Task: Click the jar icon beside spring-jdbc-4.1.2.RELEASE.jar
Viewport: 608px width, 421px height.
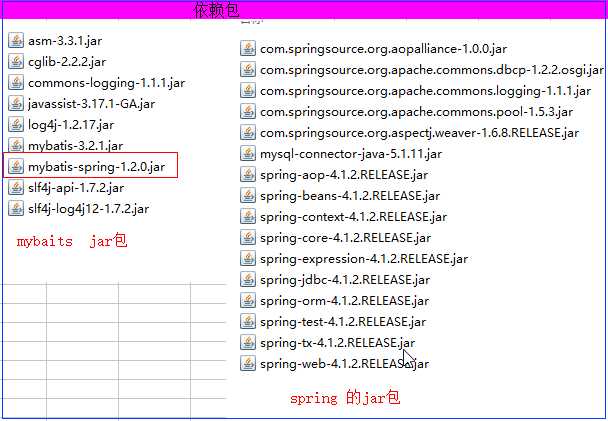Action: click(x=248, y=279)
